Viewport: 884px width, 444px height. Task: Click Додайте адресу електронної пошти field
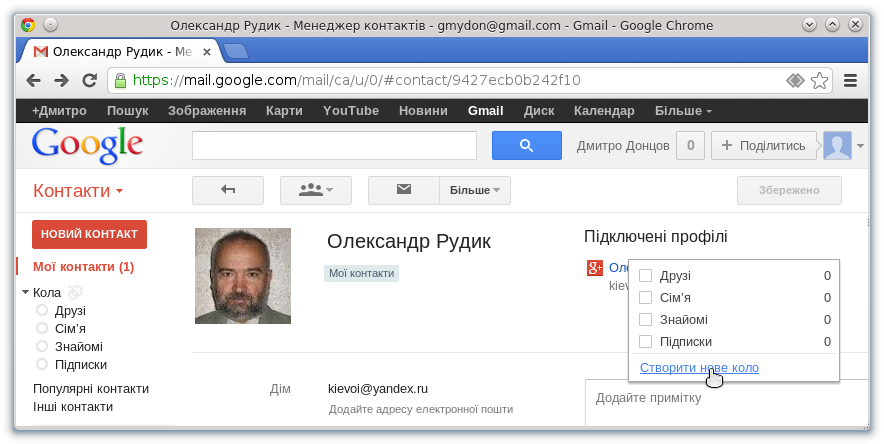(x=421, y=409)
